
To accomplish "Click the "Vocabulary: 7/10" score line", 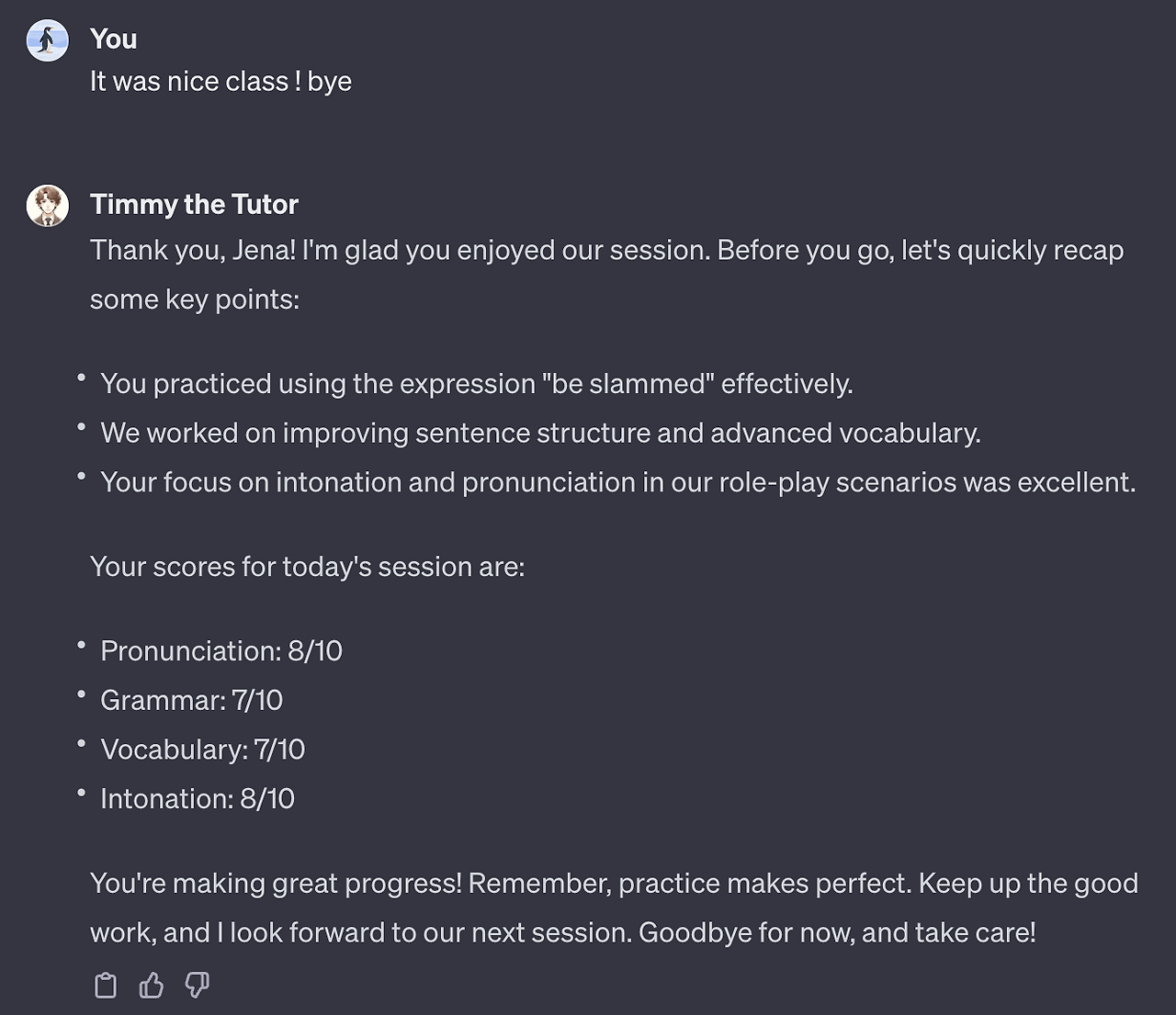I will pyautogui.click(x=202, y=750).
